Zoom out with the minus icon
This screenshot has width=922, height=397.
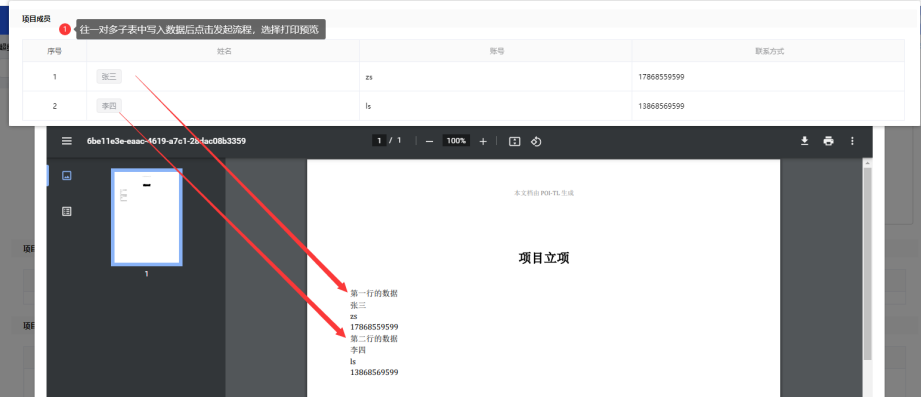point(429,141)
